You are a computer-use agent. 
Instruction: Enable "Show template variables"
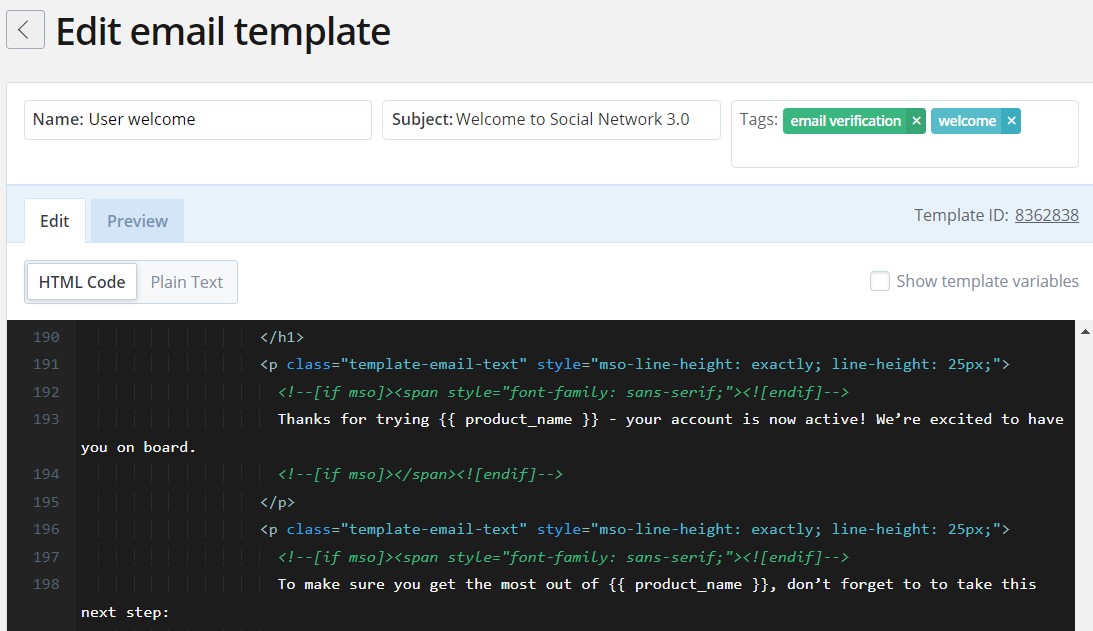[x=880, y=281]
